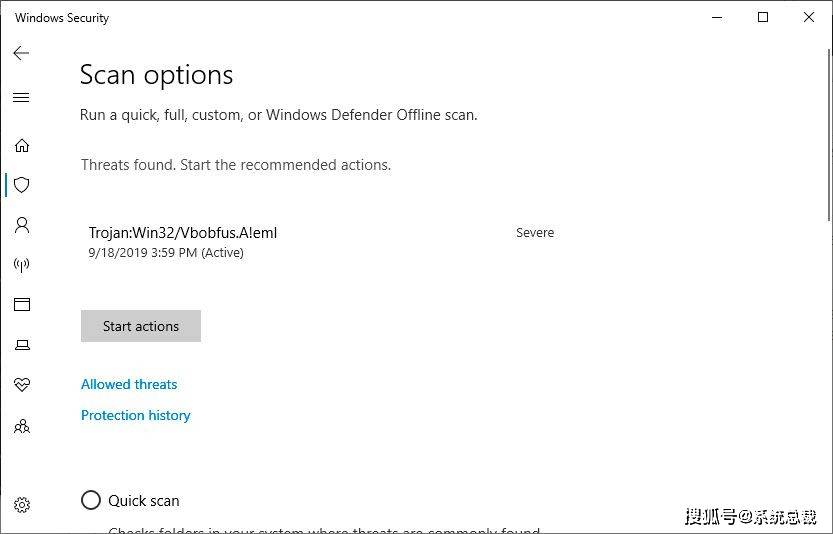Open Account protection person icon
833x534 pixels.
22,225
